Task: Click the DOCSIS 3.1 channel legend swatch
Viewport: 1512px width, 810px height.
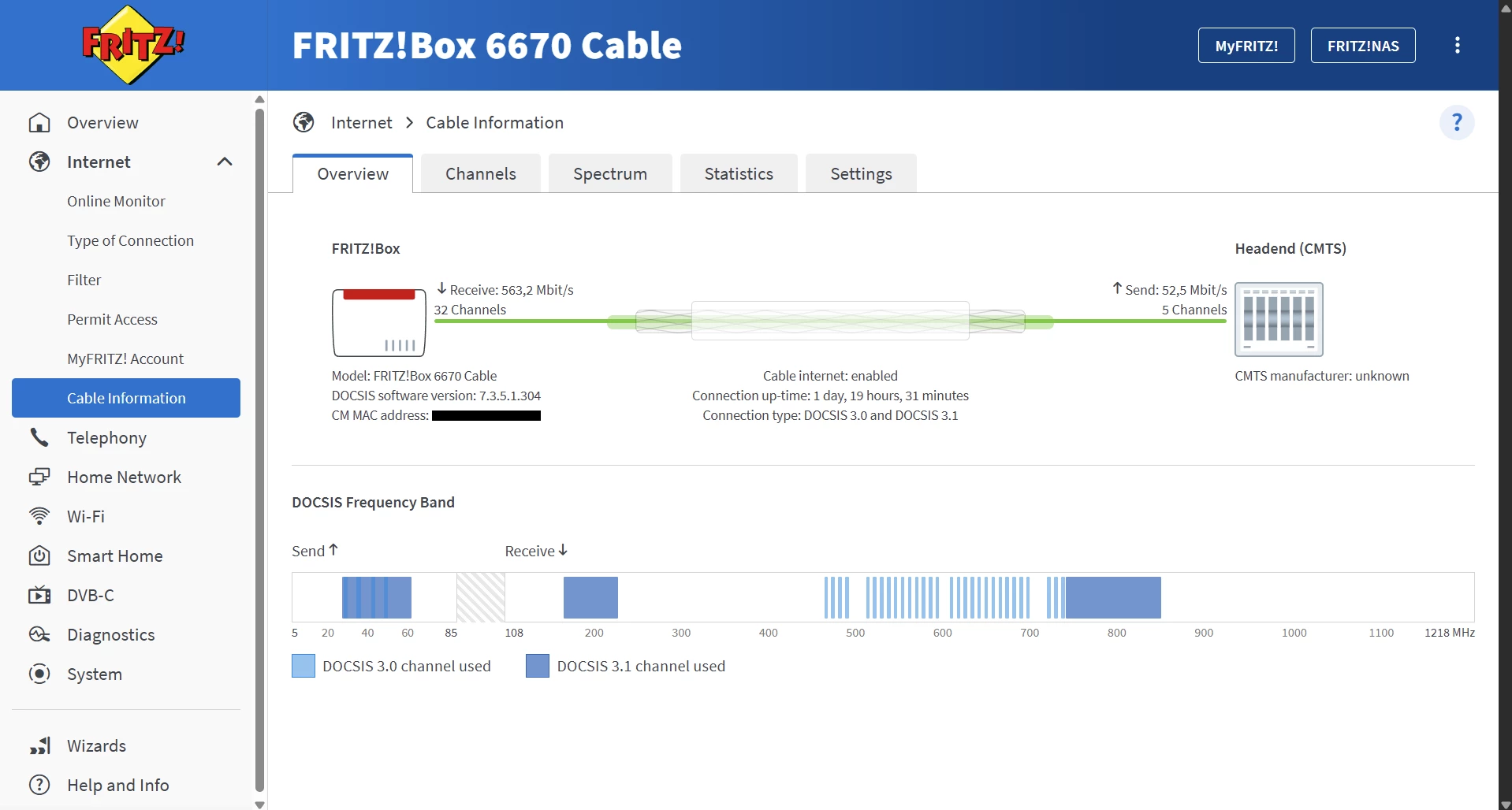Action: point(538,666)
